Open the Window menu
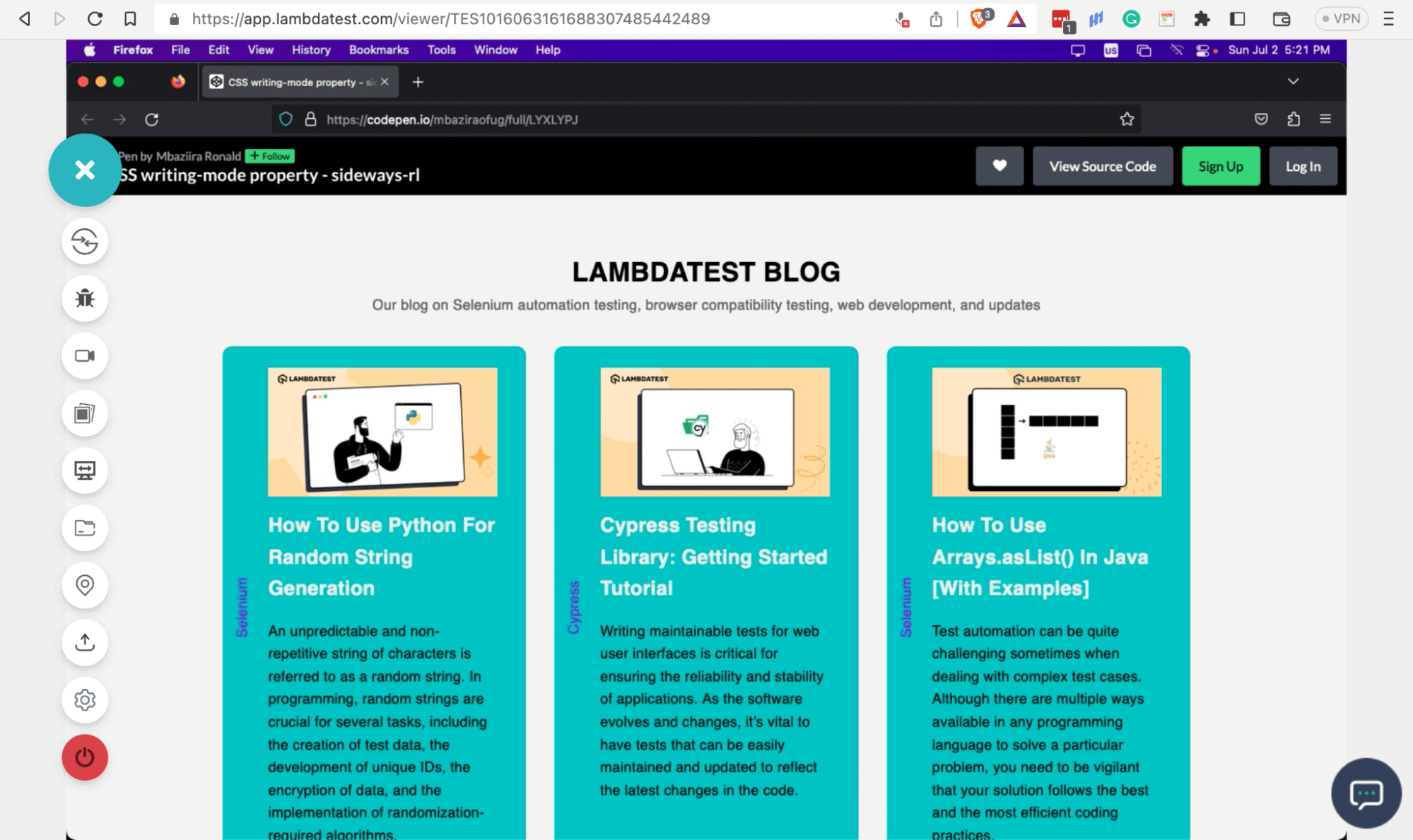 [x=496, y=50]
